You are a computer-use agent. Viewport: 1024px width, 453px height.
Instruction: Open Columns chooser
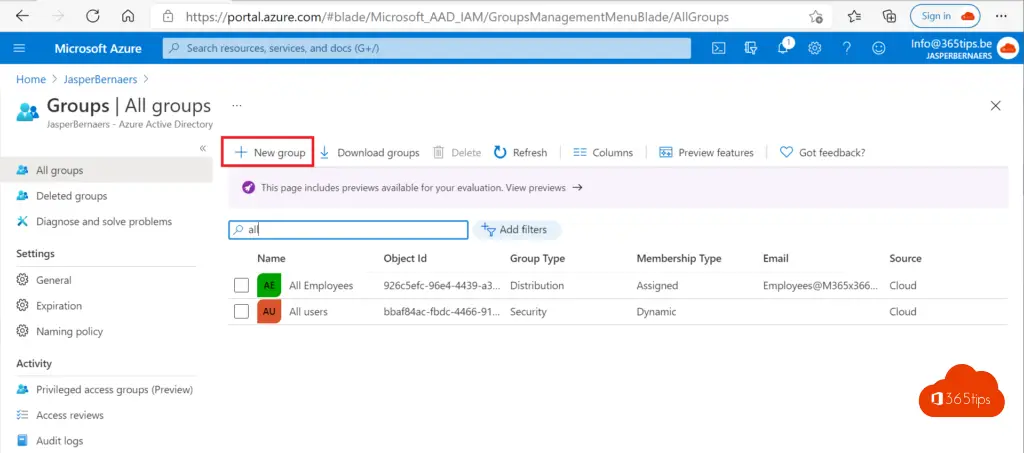pyautogui.click(x=603, y=153)
